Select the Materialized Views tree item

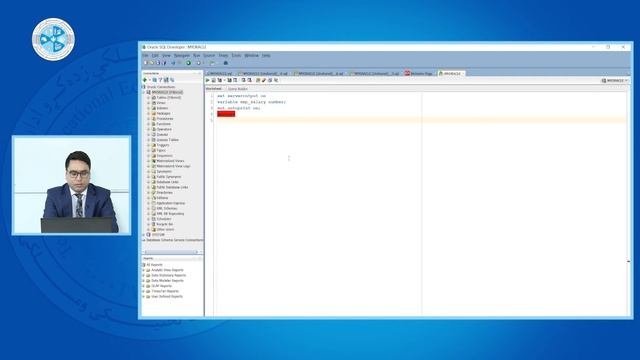(x=170, y=161)
